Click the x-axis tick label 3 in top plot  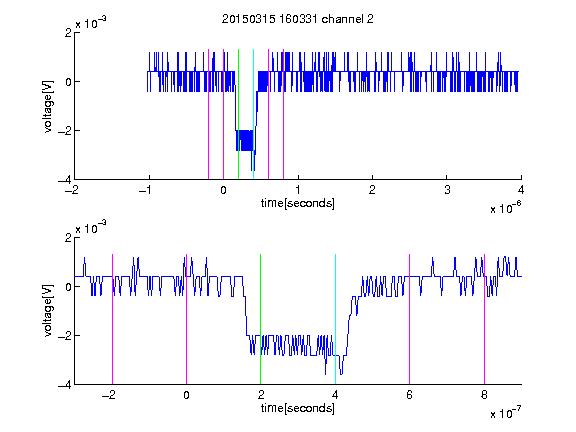click(x=447, y=190)
